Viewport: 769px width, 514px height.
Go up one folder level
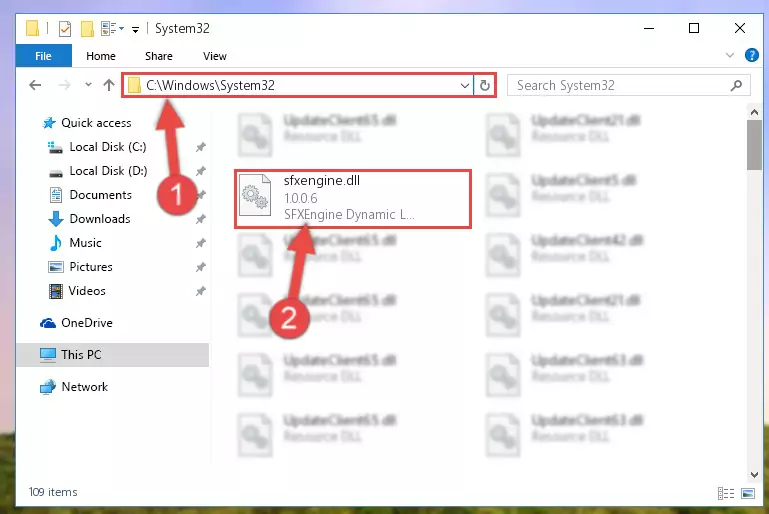109,85
